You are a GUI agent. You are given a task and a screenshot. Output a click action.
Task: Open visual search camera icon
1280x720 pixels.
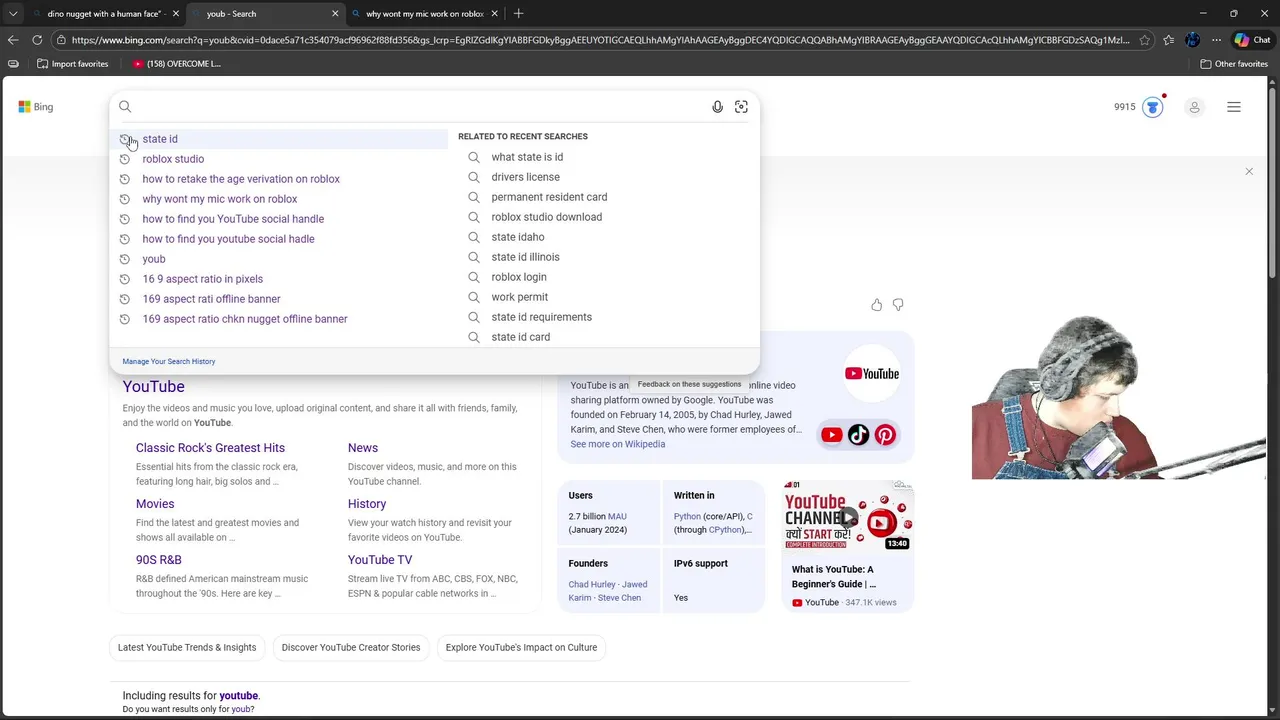point(741,107)
